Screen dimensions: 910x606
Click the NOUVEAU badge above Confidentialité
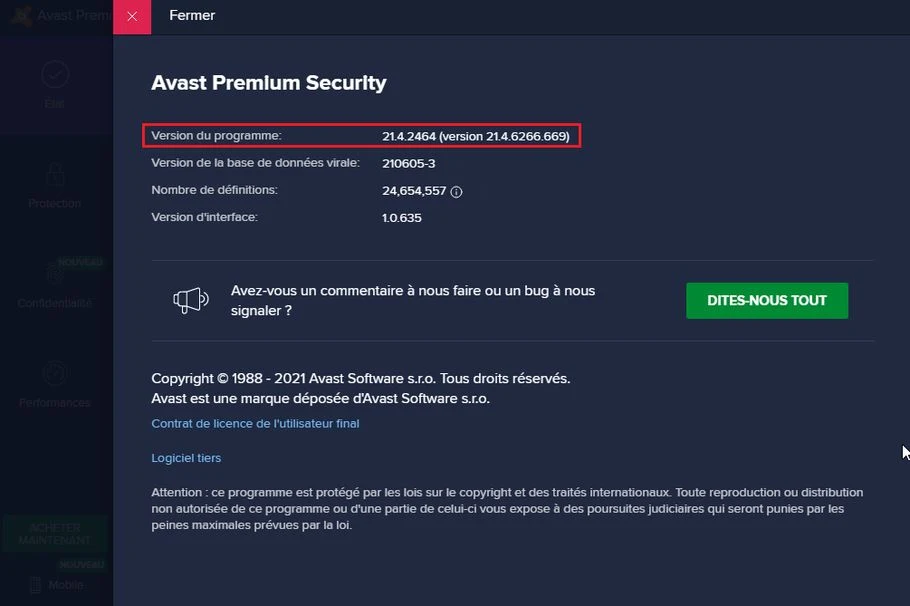(x=80, y=262)
